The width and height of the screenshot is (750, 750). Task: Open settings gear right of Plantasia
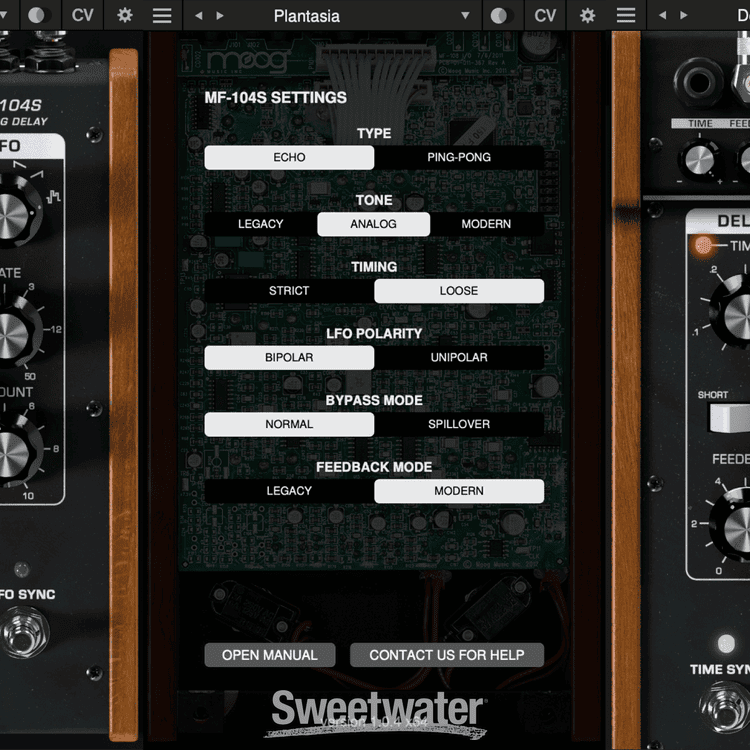coord(587,16)
